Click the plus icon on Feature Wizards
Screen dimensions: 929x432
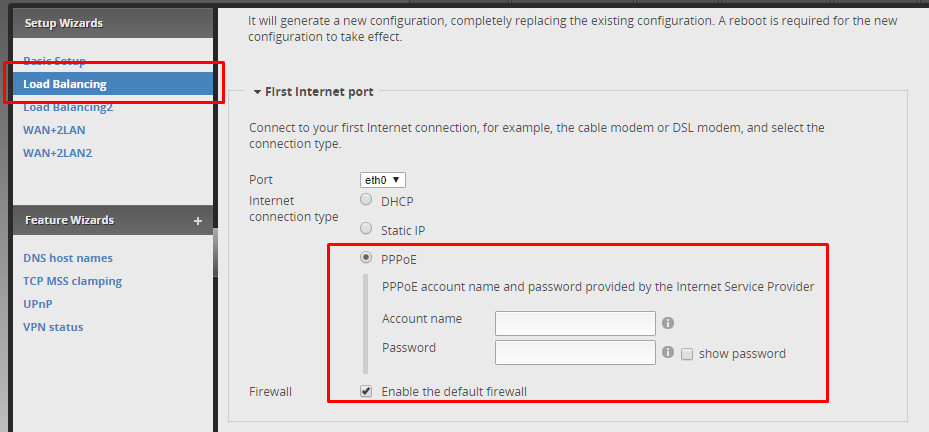coord(198,220)
